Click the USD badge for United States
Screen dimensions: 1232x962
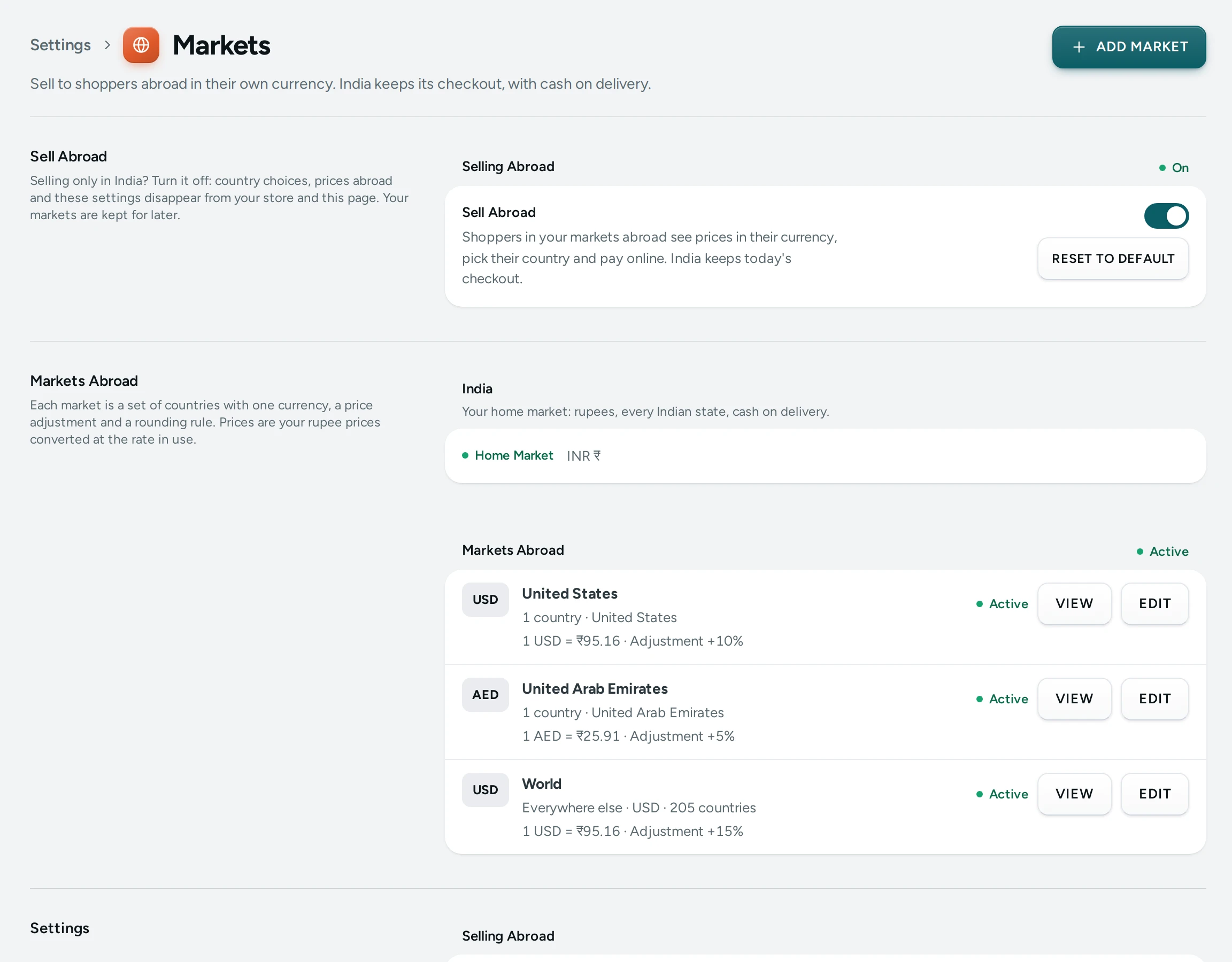pos(485,600)
